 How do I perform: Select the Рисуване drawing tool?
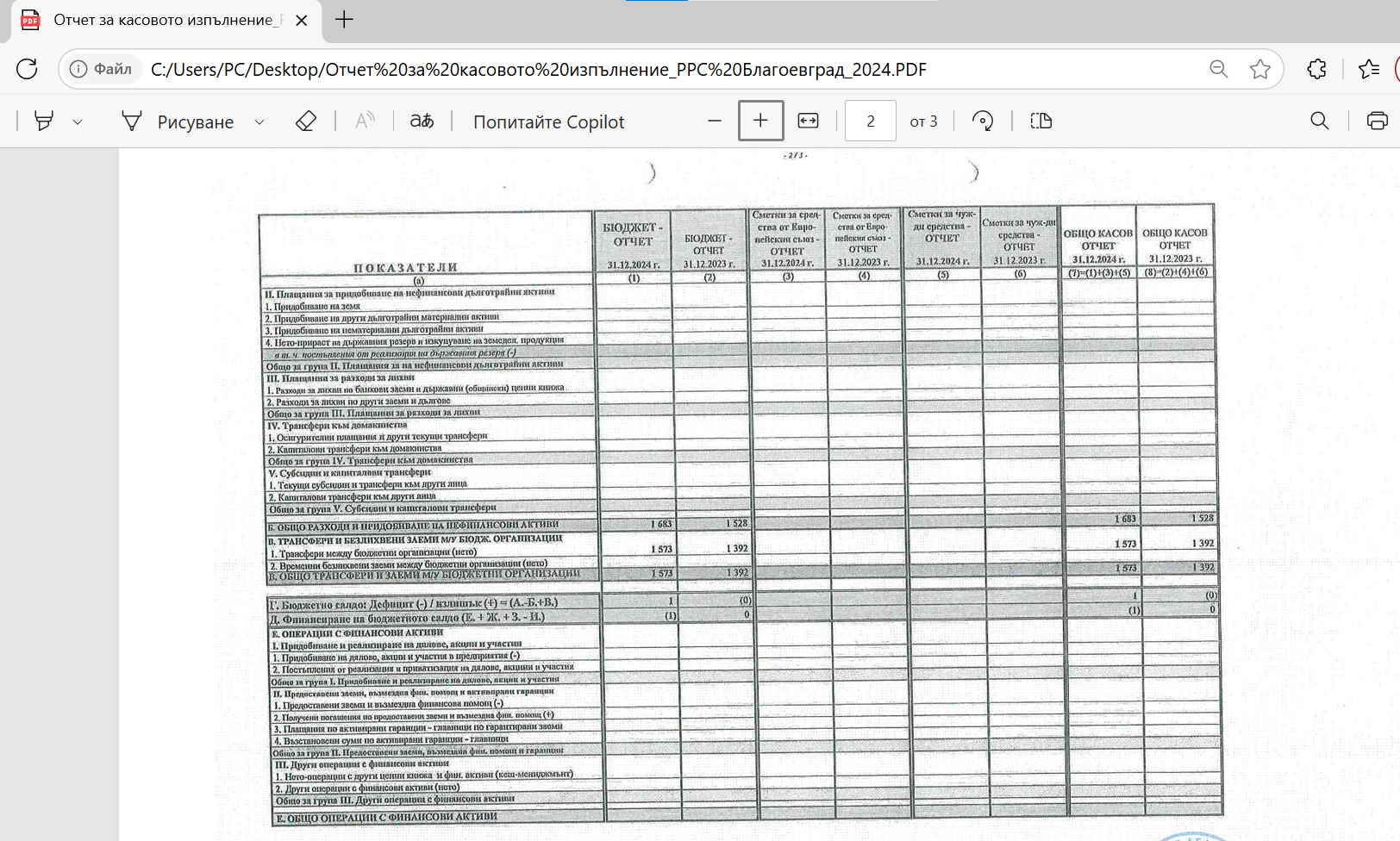point(178,121)
